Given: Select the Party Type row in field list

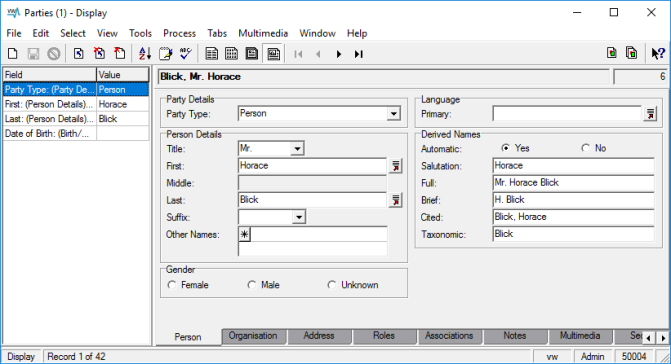Looking at the screenshot, I should pyautogui.click(x=76, y=89).
